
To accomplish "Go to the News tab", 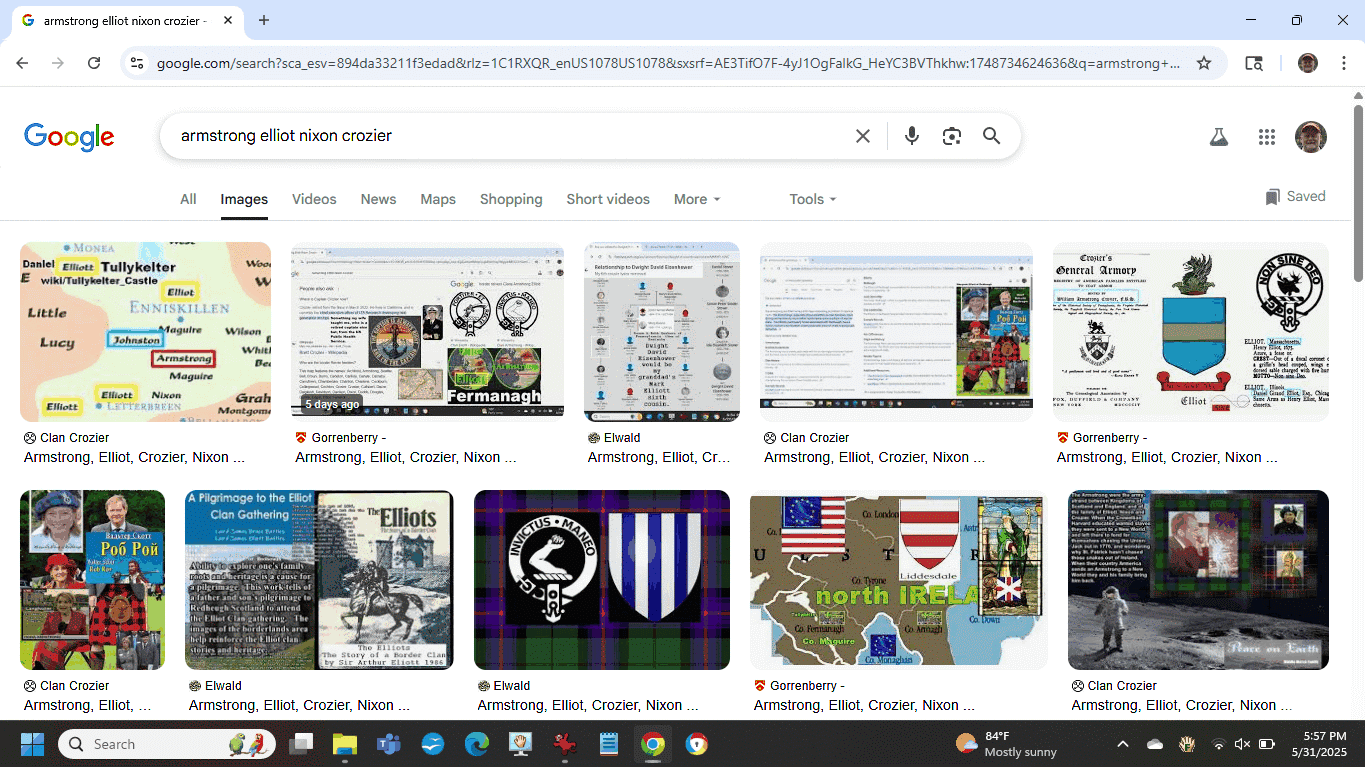I will [x=378, y=199].
